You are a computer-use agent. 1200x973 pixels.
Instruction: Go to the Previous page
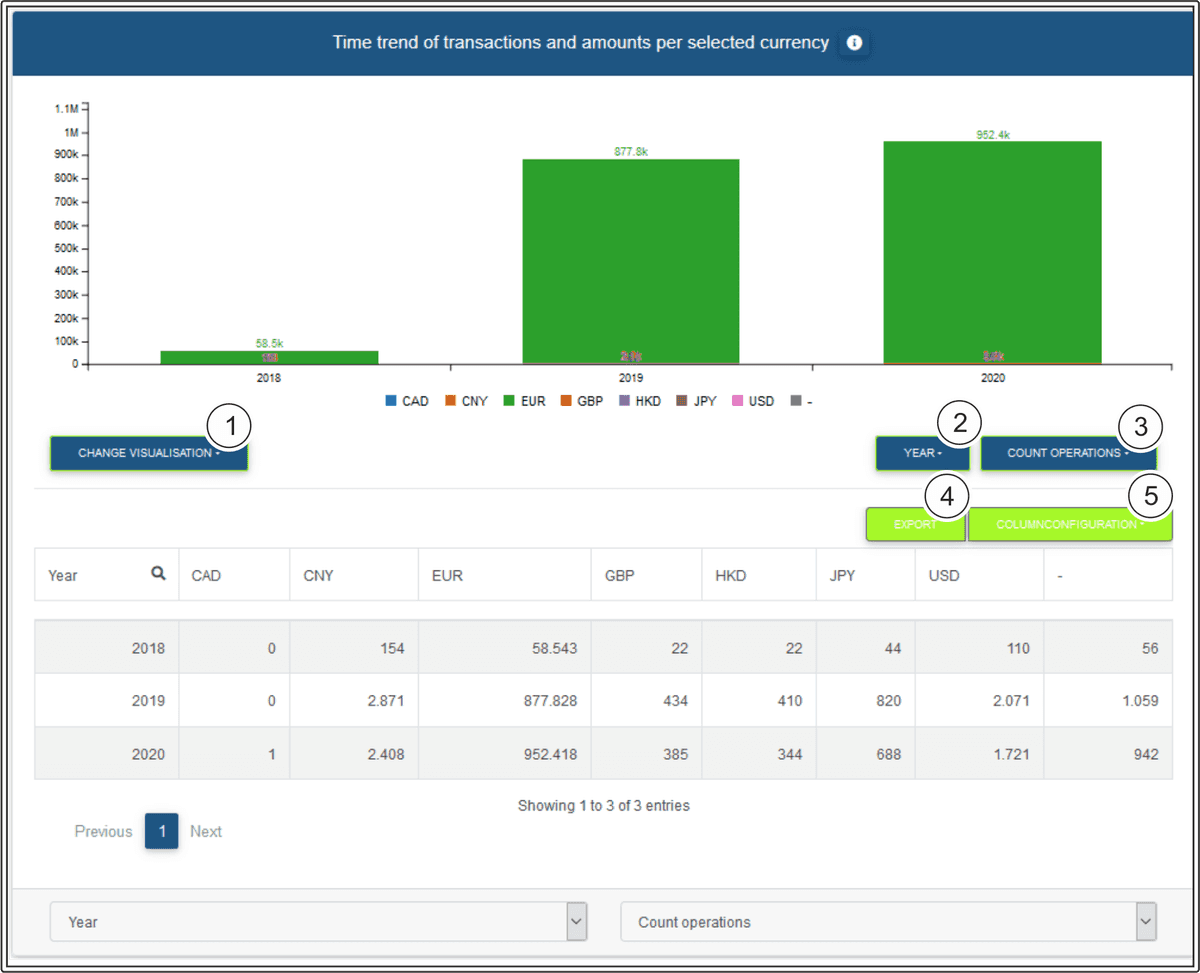(103, 831)
